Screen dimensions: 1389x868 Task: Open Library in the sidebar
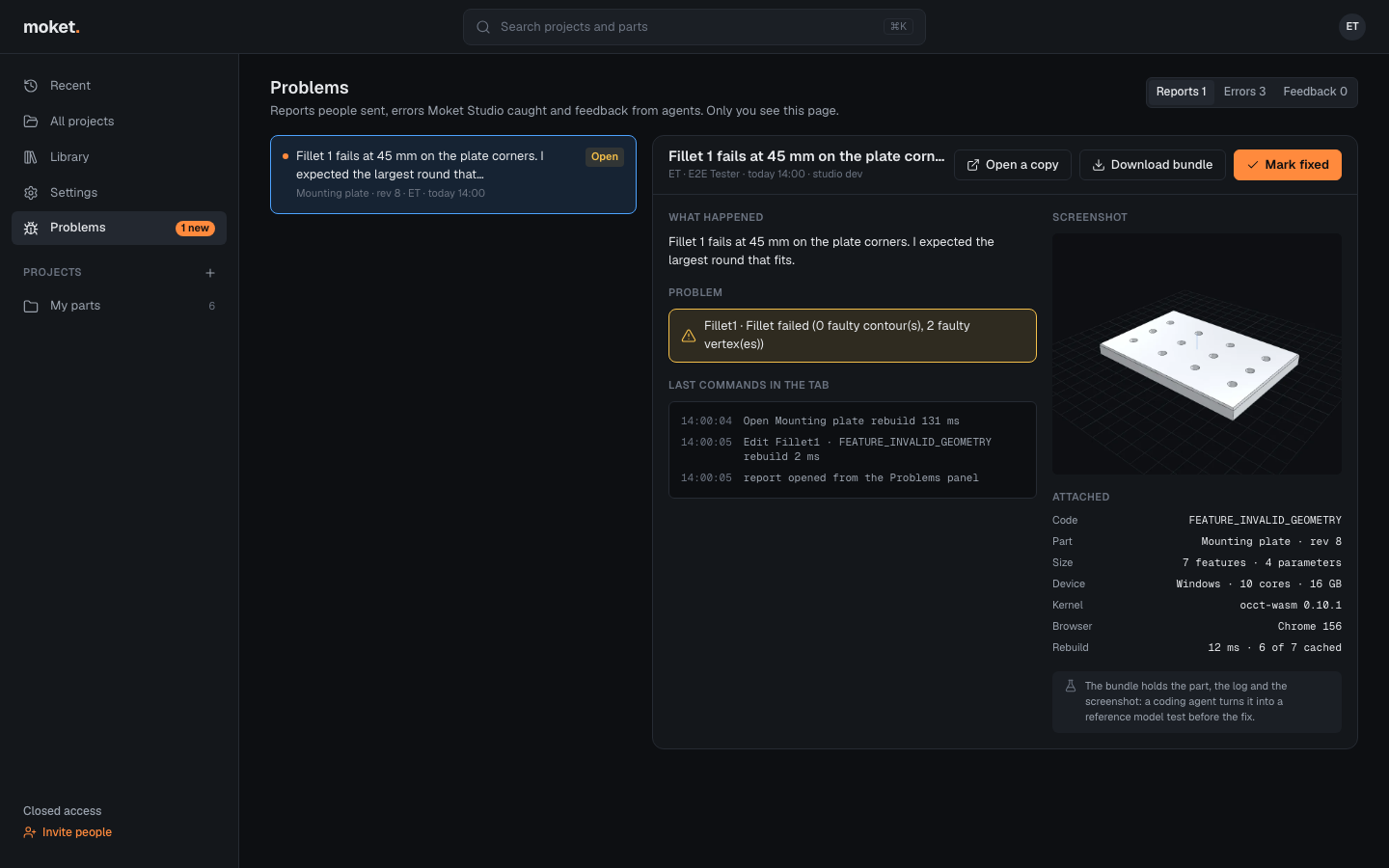(119, 157)
